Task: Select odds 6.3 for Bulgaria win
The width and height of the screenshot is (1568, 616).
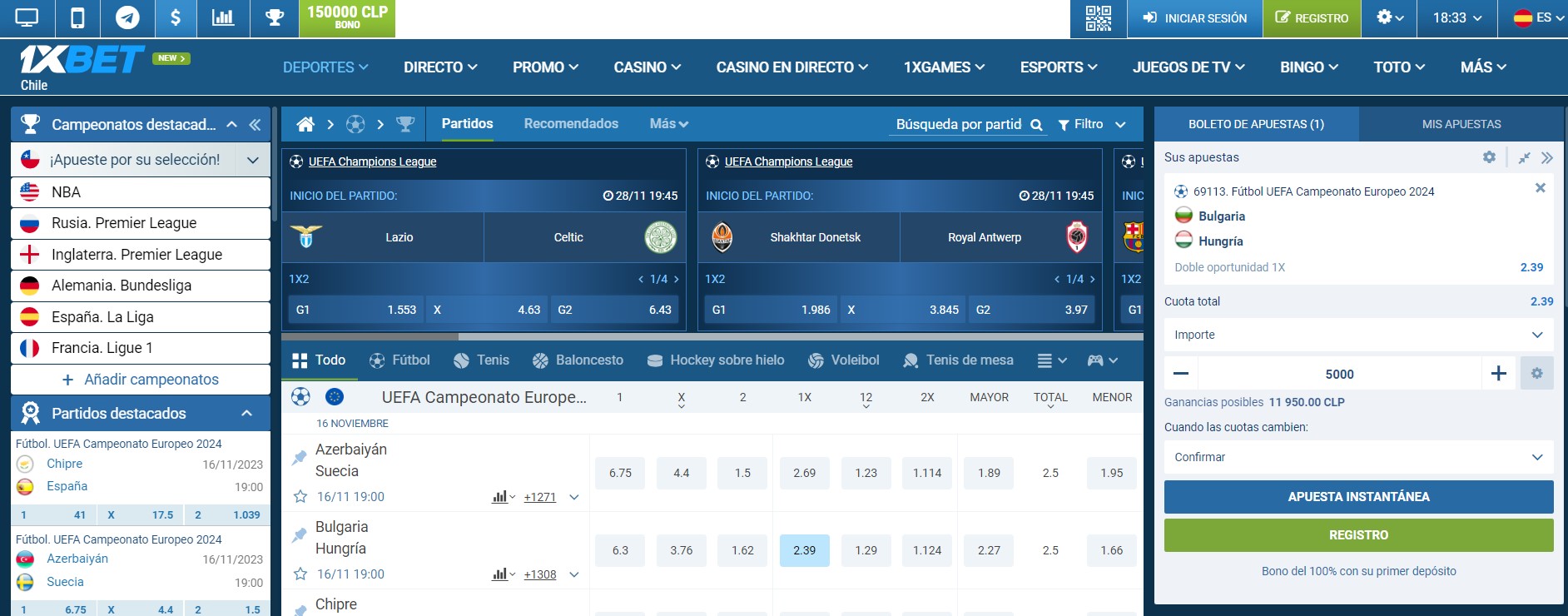Action: pos(620,550)
